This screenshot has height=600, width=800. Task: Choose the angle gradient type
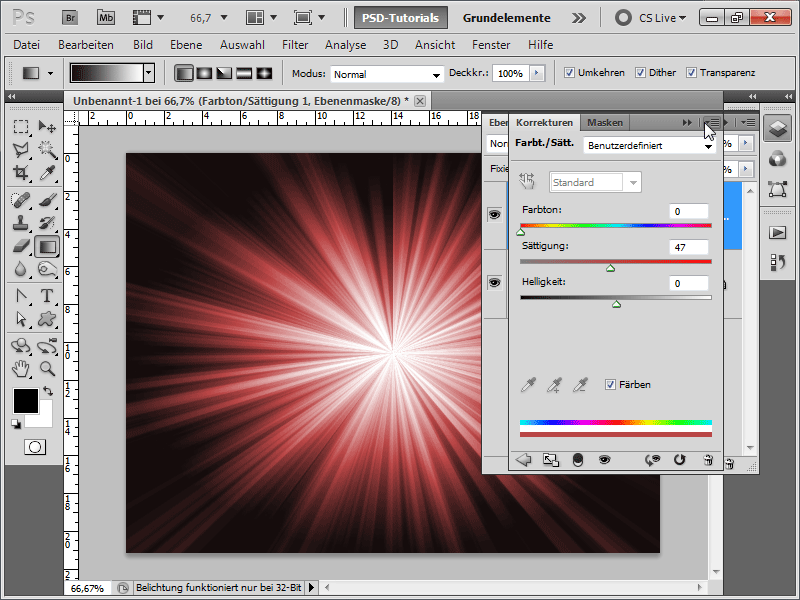(x=224, y=73)
